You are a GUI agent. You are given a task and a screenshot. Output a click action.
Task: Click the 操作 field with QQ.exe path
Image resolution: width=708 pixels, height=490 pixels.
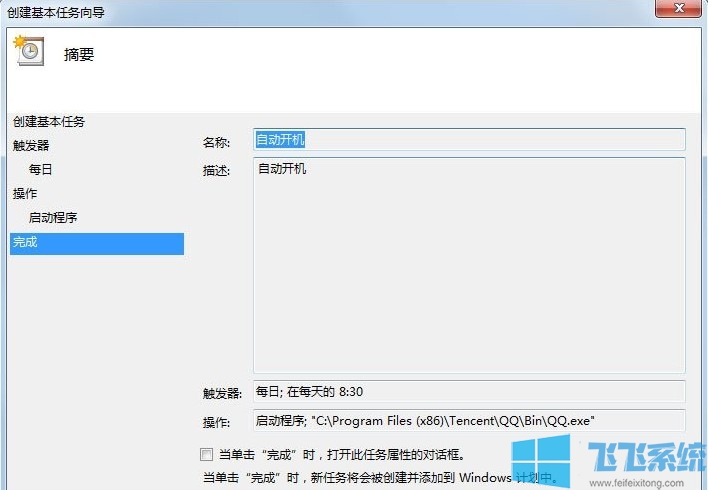pos(469,420)
